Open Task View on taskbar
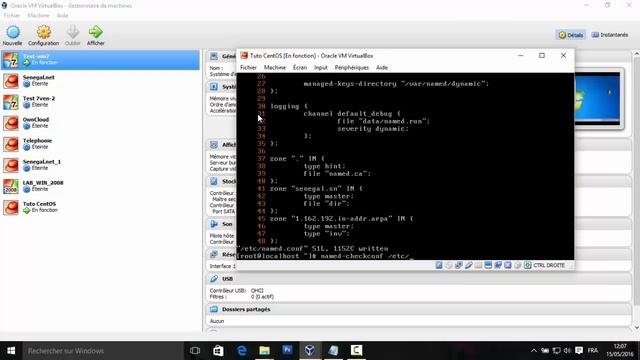The width and height of the screenshot is (640, 360). click(x=195, y=351)
